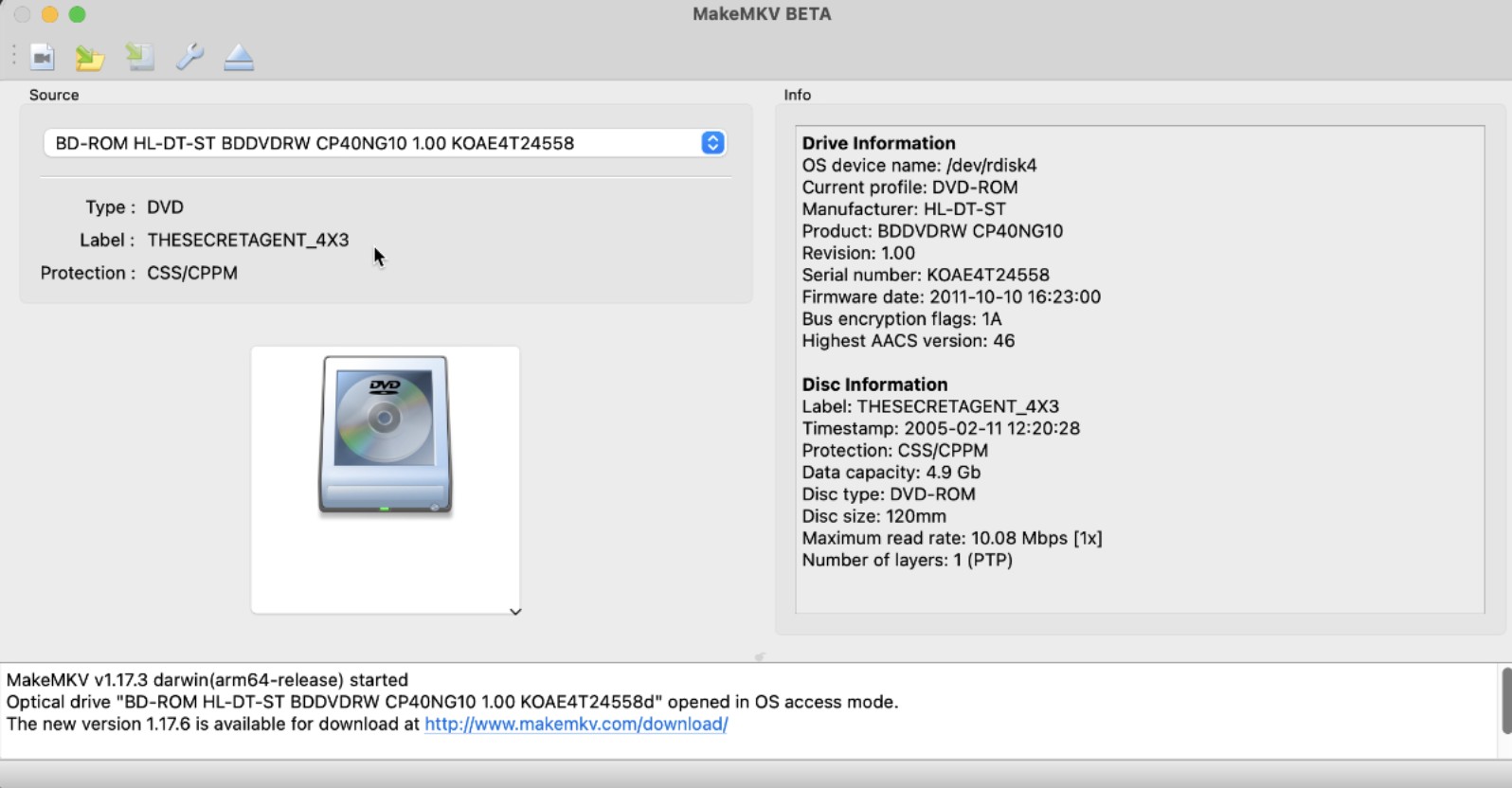Minimize the MakeMKV window
Viewport: 1512px width, 788px height.
point(49,14)
